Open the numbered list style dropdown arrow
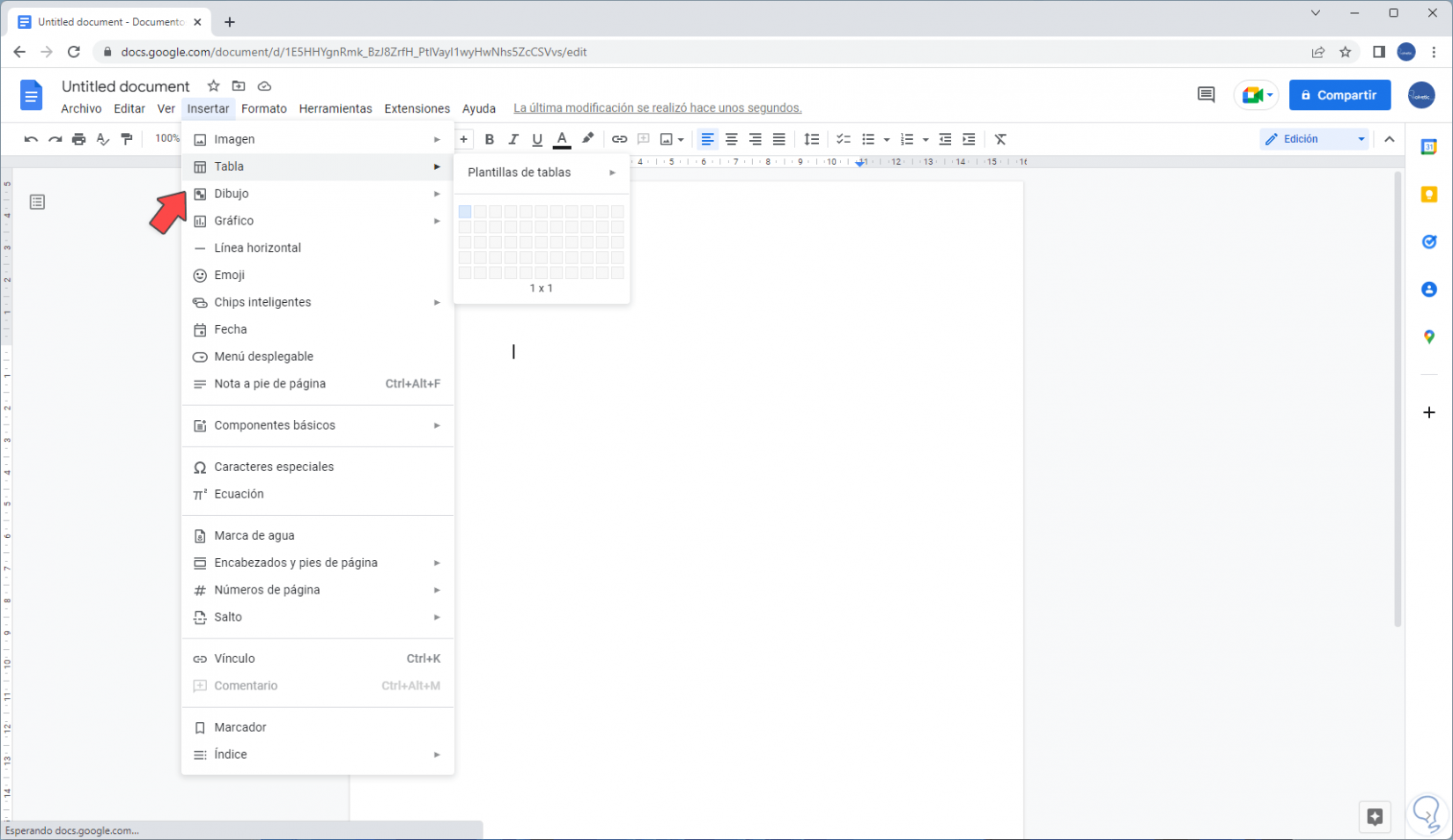Image resolution: width=1453 pixels, height=840 pixels. (x=926, y=139)
